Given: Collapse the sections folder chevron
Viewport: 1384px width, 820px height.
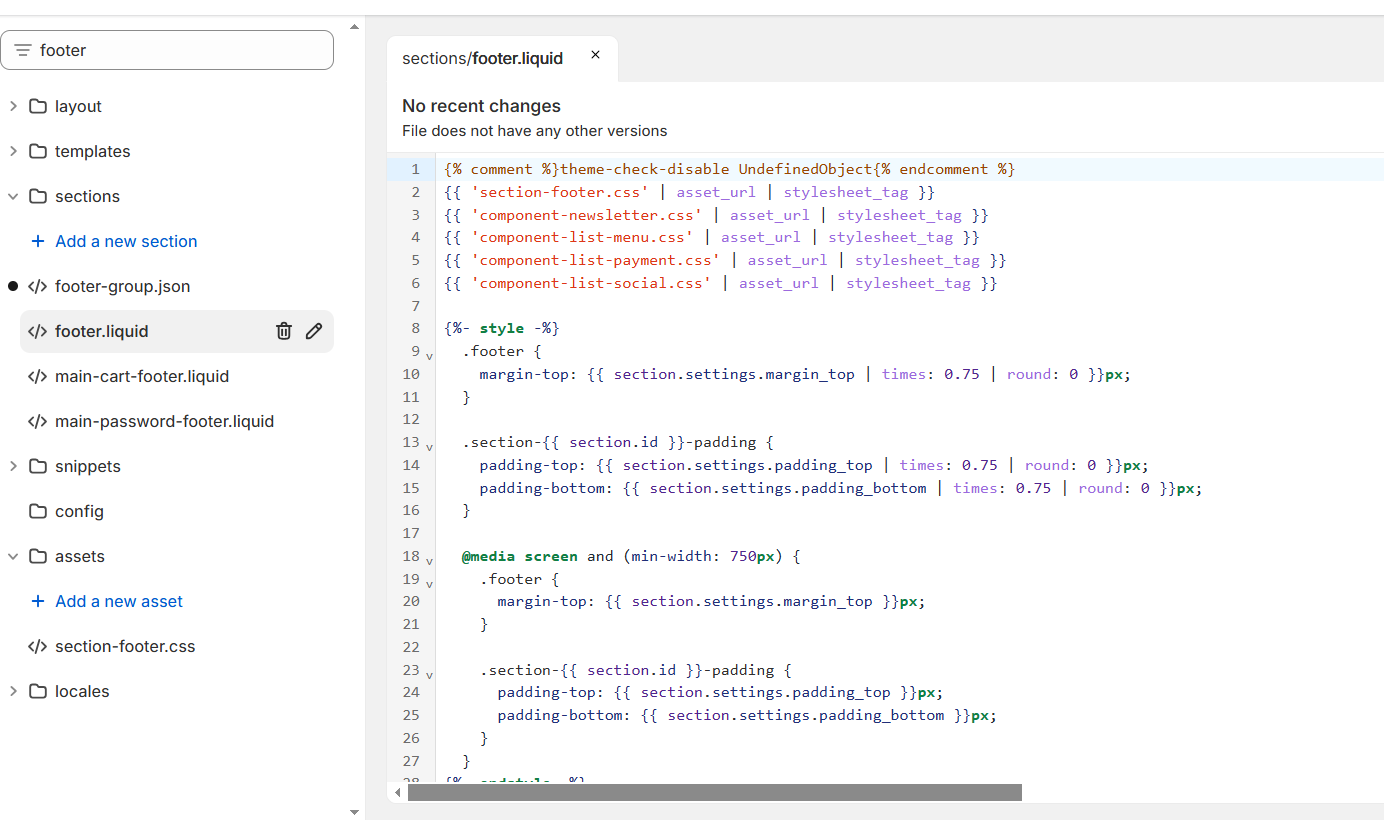Looking at the screenshot, I should click(13, 196).
